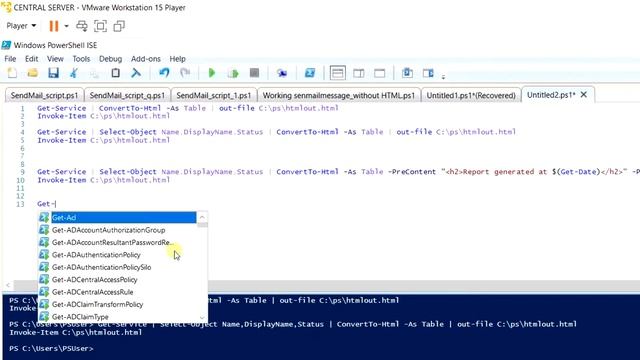Send Ctrl+Alt+Del to the virtual machine
Viewport: 640px width, 360px height.
[x=82, y=26]
